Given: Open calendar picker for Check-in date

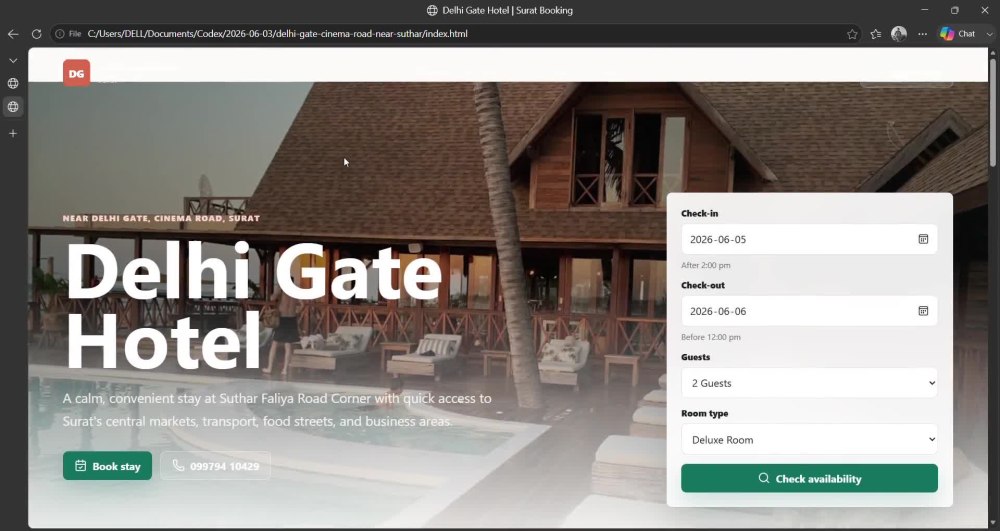Looking at the screenshot, I should coord(923,239).
